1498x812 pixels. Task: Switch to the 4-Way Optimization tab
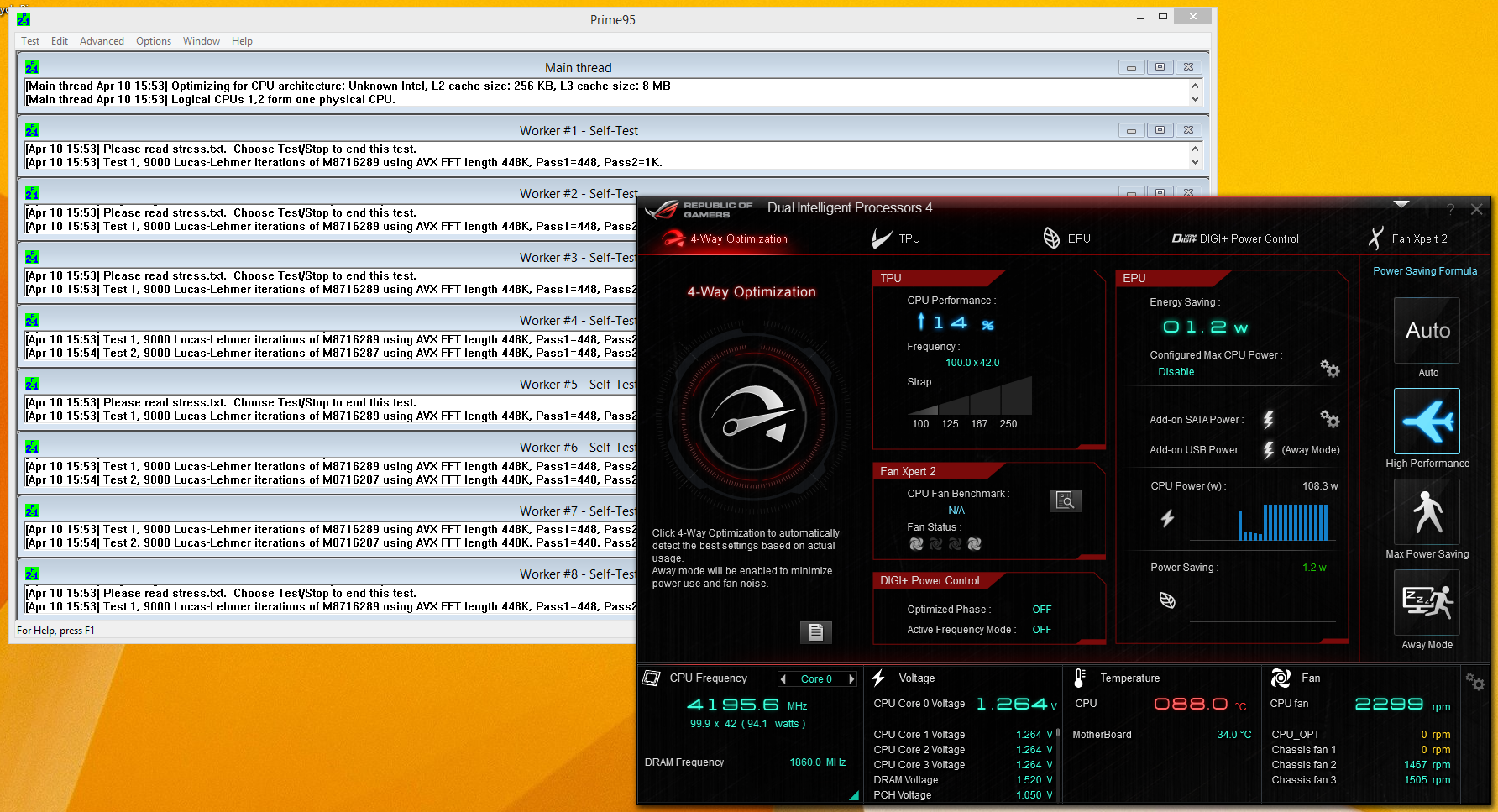(x=725, y=238)
